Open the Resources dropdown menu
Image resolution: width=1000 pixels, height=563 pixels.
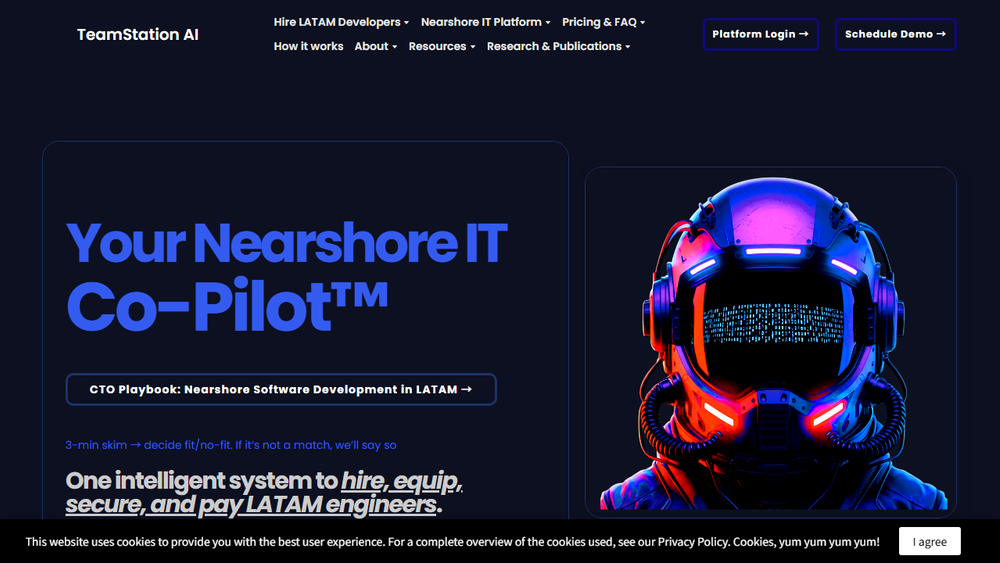(442, 47)
